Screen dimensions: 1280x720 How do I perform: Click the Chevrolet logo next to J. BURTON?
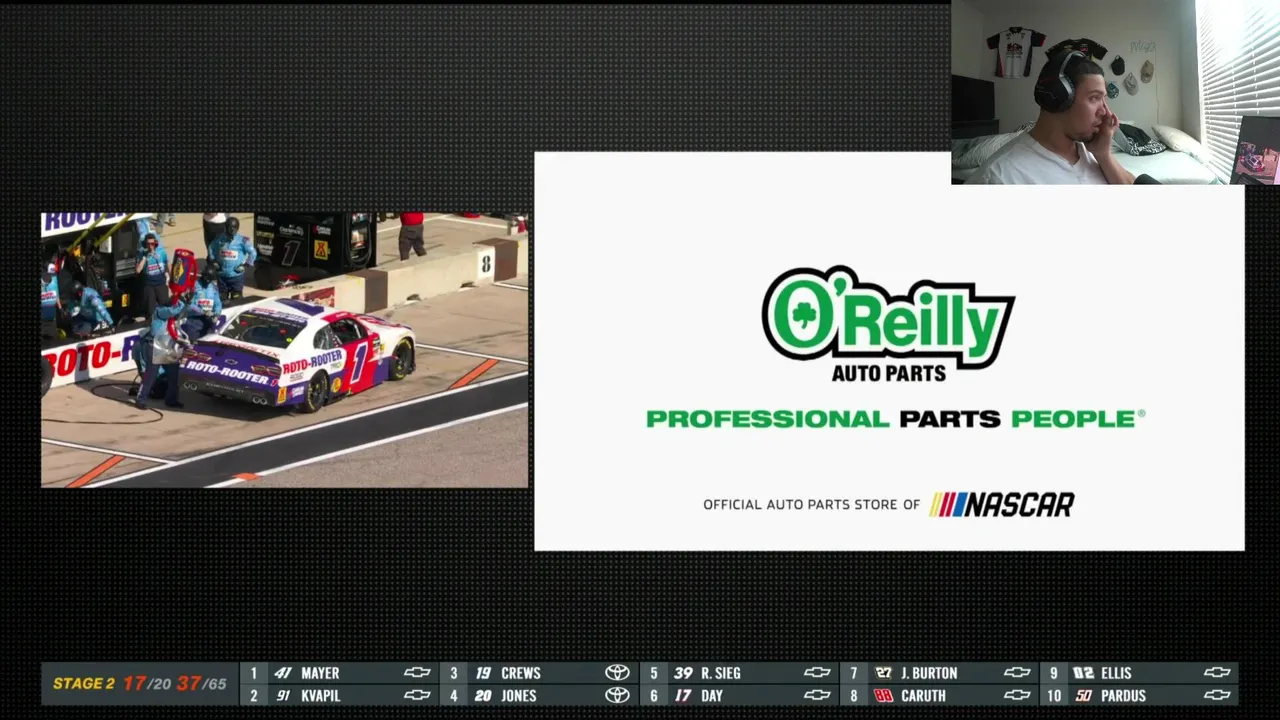pyautogui.click(x=1017, y=673)
